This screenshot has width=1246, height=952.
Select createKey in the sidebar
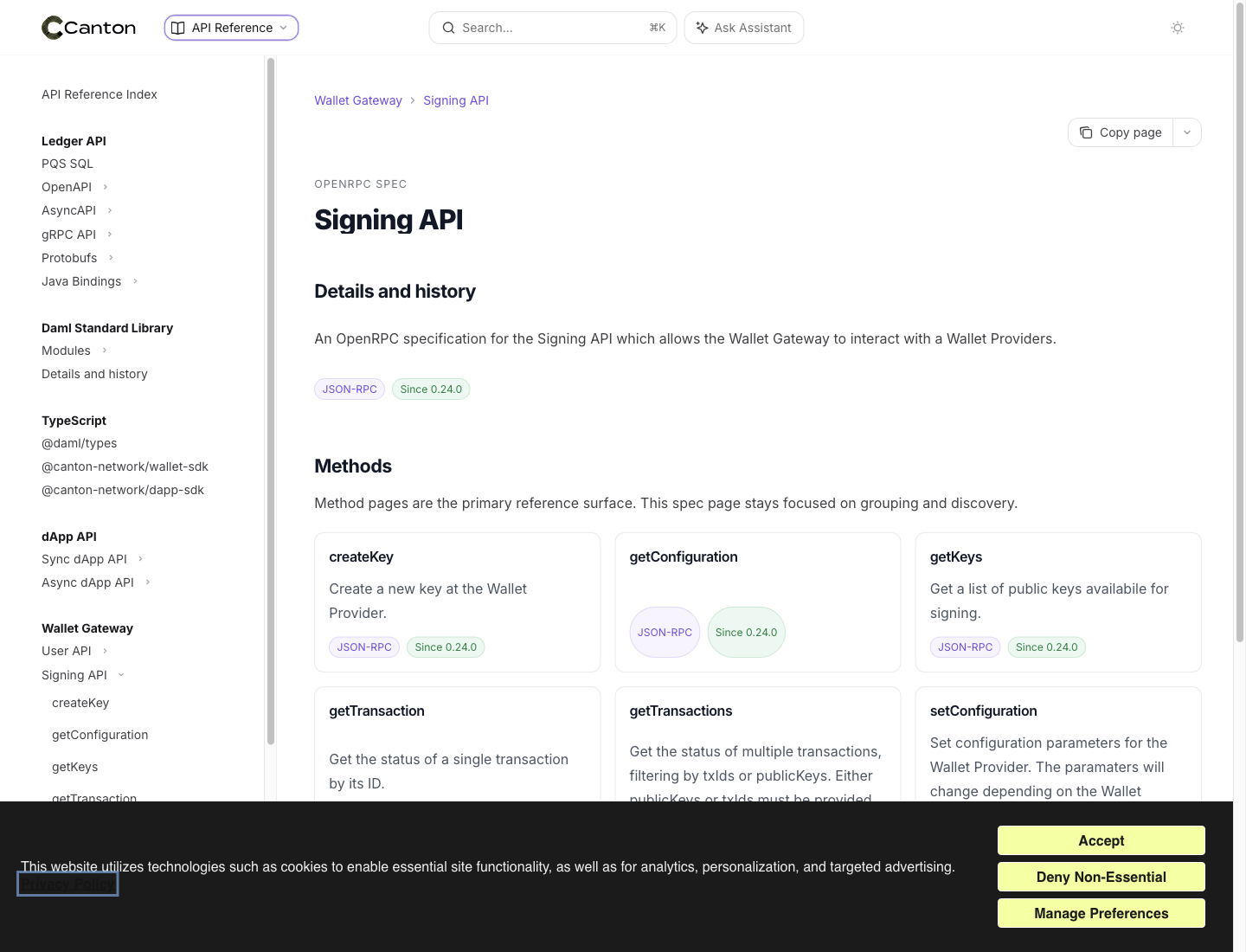click(80, 703)
